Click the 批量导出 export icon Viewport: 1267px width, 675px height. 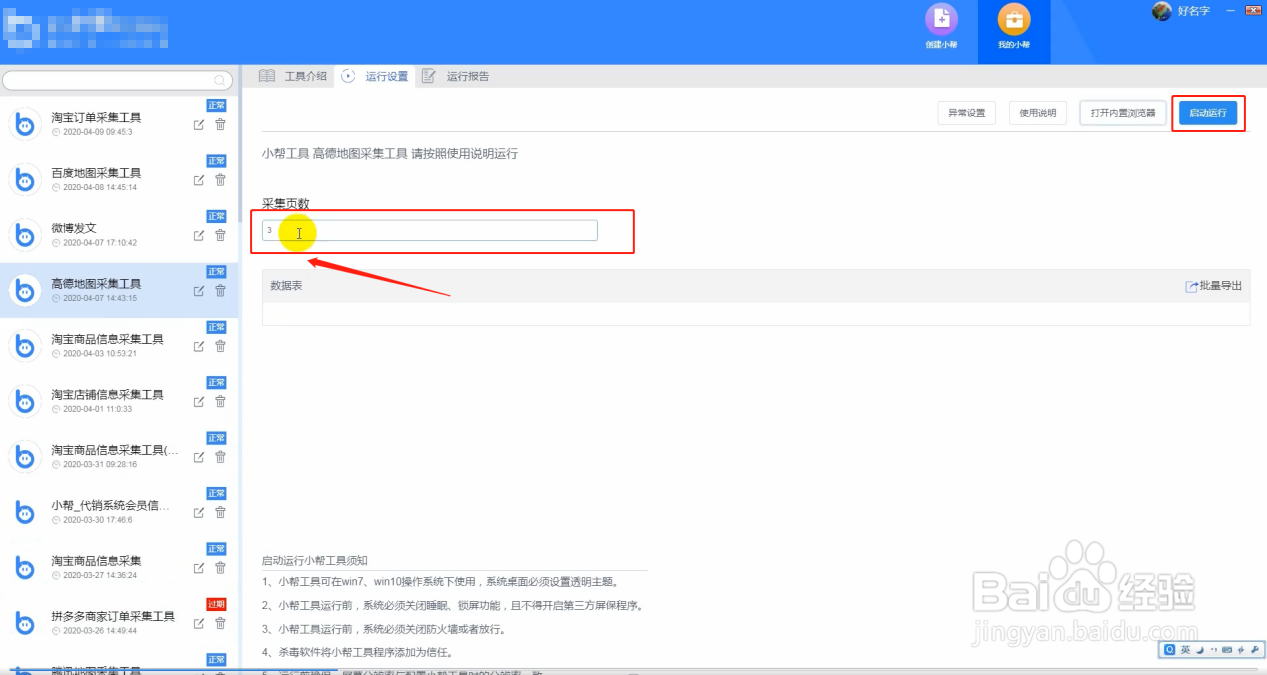(1191, 286)
